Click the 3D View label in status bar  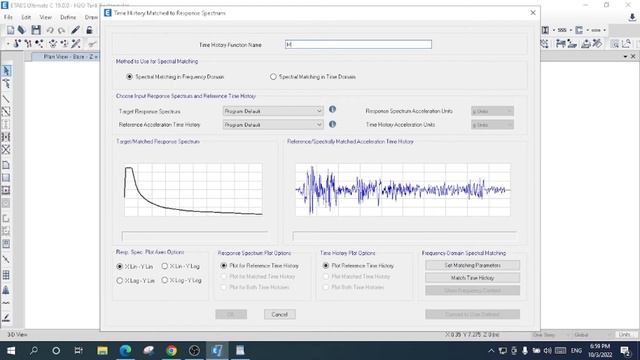pyautogui.click(x=17, y=335)
